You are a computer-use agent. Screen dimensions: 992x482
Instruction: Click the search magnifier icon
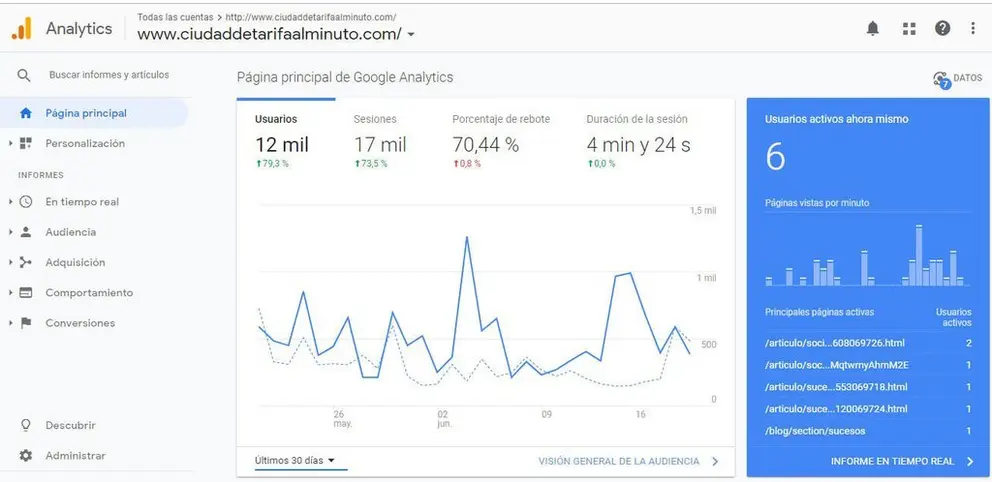(23, 75)
